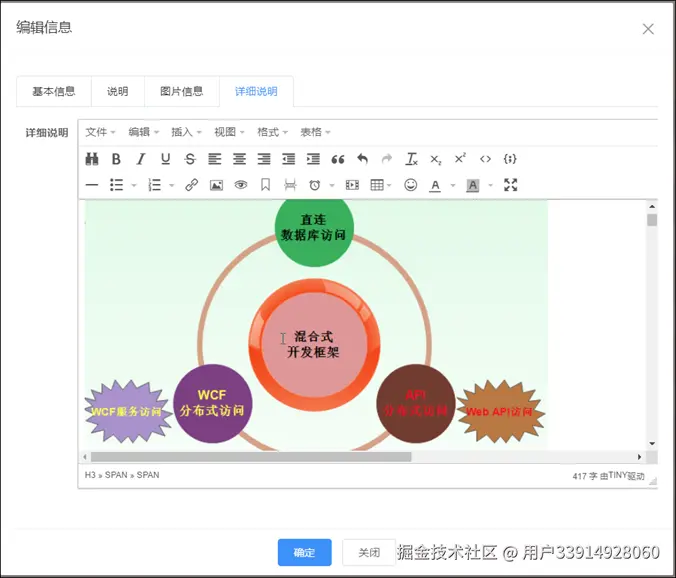Click the horizontal scrollbar left arrow
Viewport: 676px width, 578px height.
pyautogui.click(x=85, y=457)
